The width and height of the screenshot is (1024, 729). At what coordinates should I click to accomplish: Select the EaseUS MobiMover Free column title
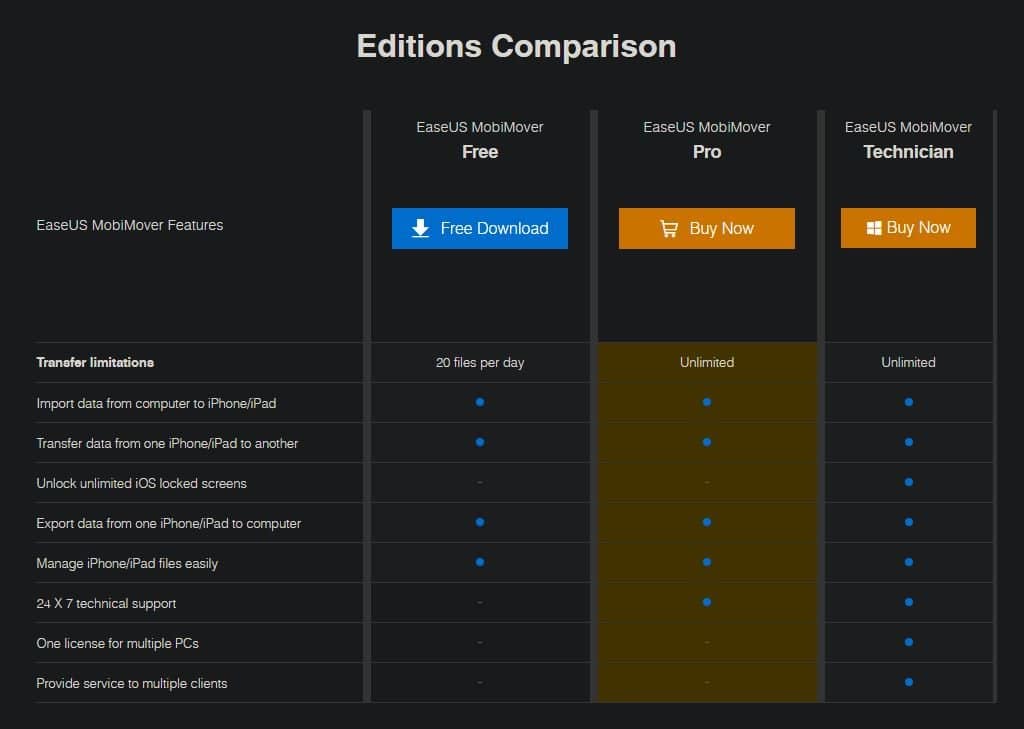[x=480, y=140]
